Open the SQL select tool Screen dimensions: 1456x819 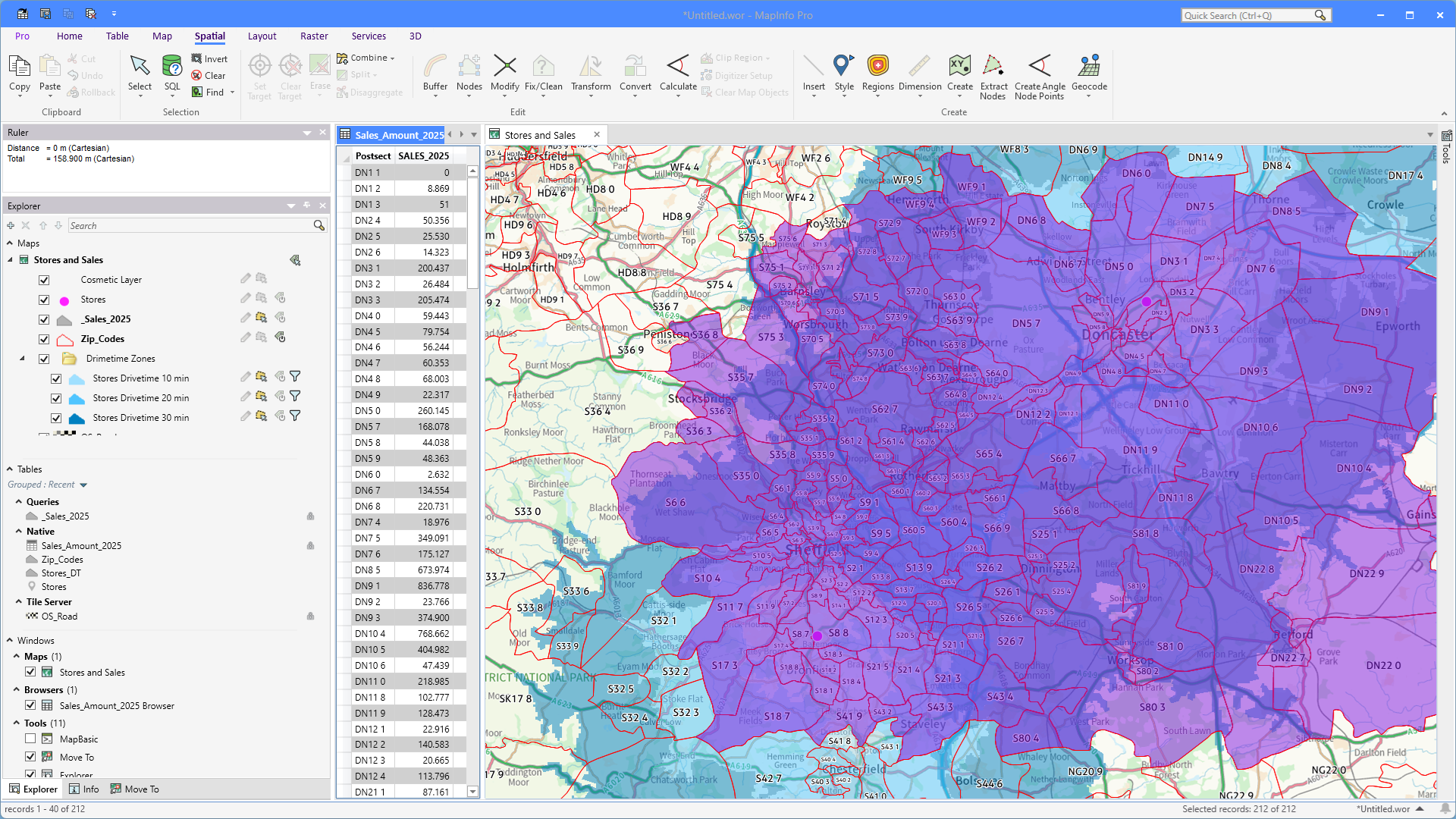point(172,73)
